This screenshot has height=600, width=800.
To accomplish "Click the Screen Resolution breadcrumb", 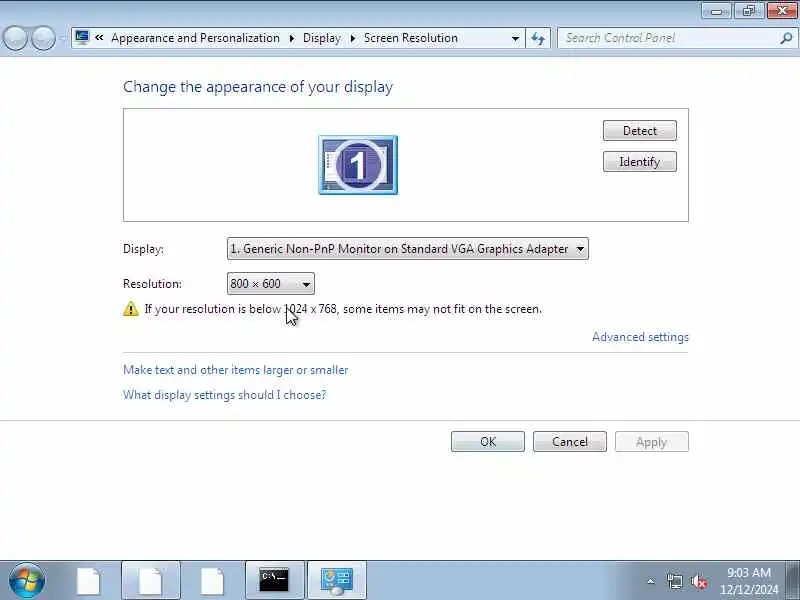I will (x=411, y=38).
